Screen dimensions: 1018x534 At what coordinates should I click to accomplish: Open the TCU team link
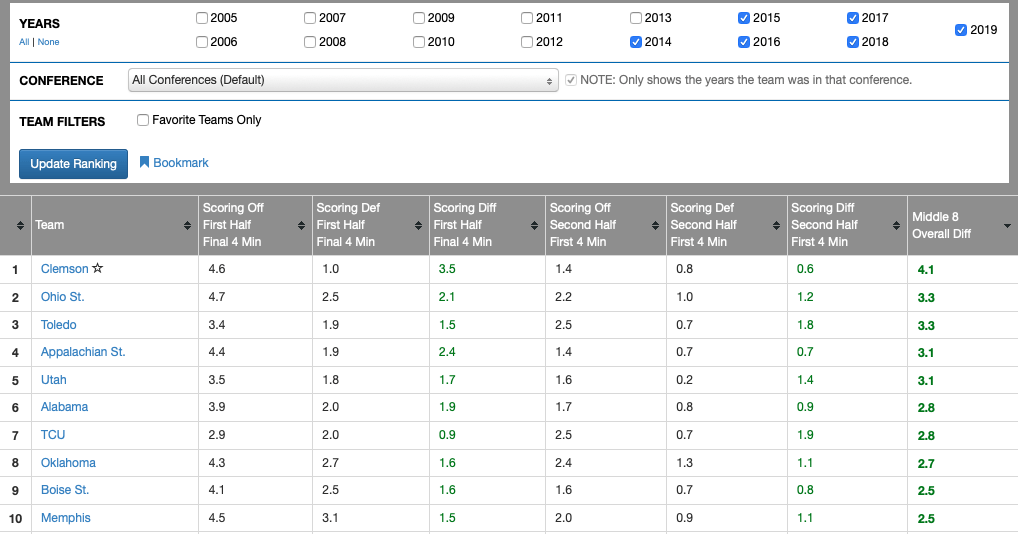(53, 435)
